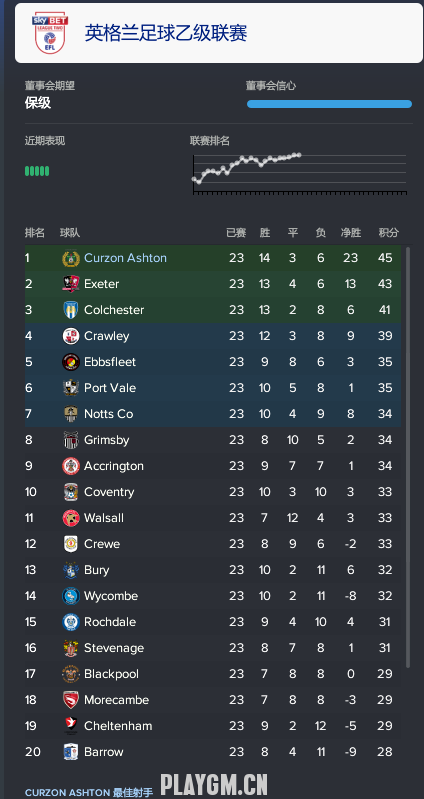The width and height of the screenshot is (424, 799).
Task: Sort by the 净胜 column header
Action: tap(351, 233)
